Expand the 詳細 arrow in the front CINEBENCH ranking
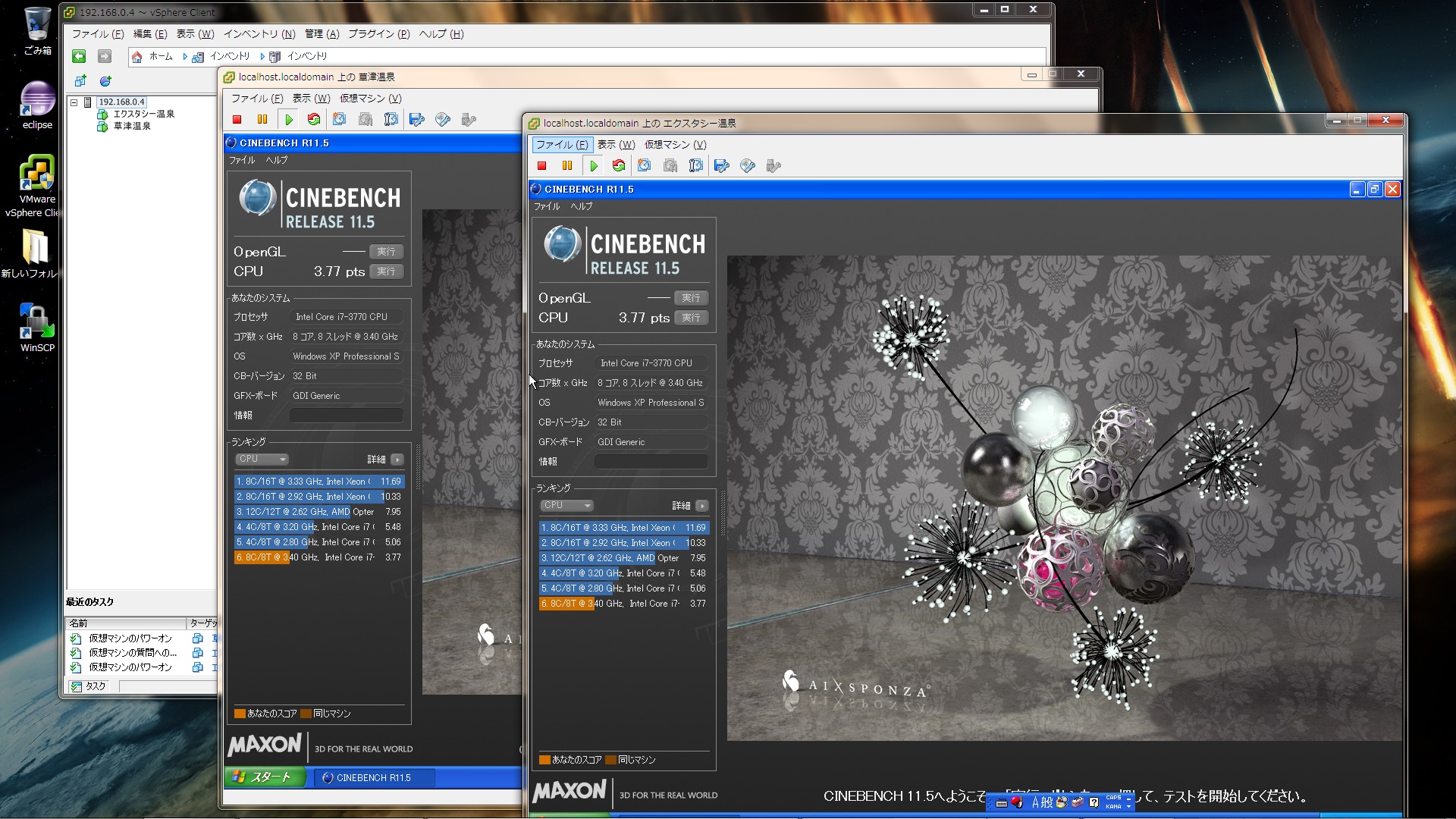 (x=702, y=505)
